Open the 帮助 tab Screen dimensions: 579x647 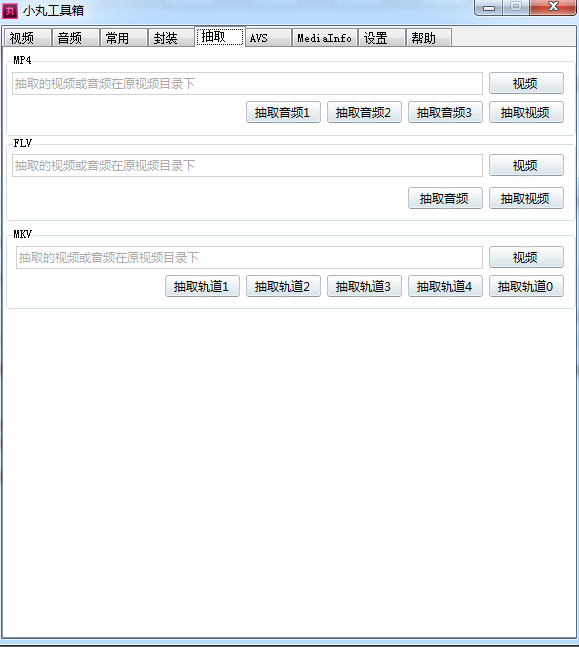pos(429,38)
